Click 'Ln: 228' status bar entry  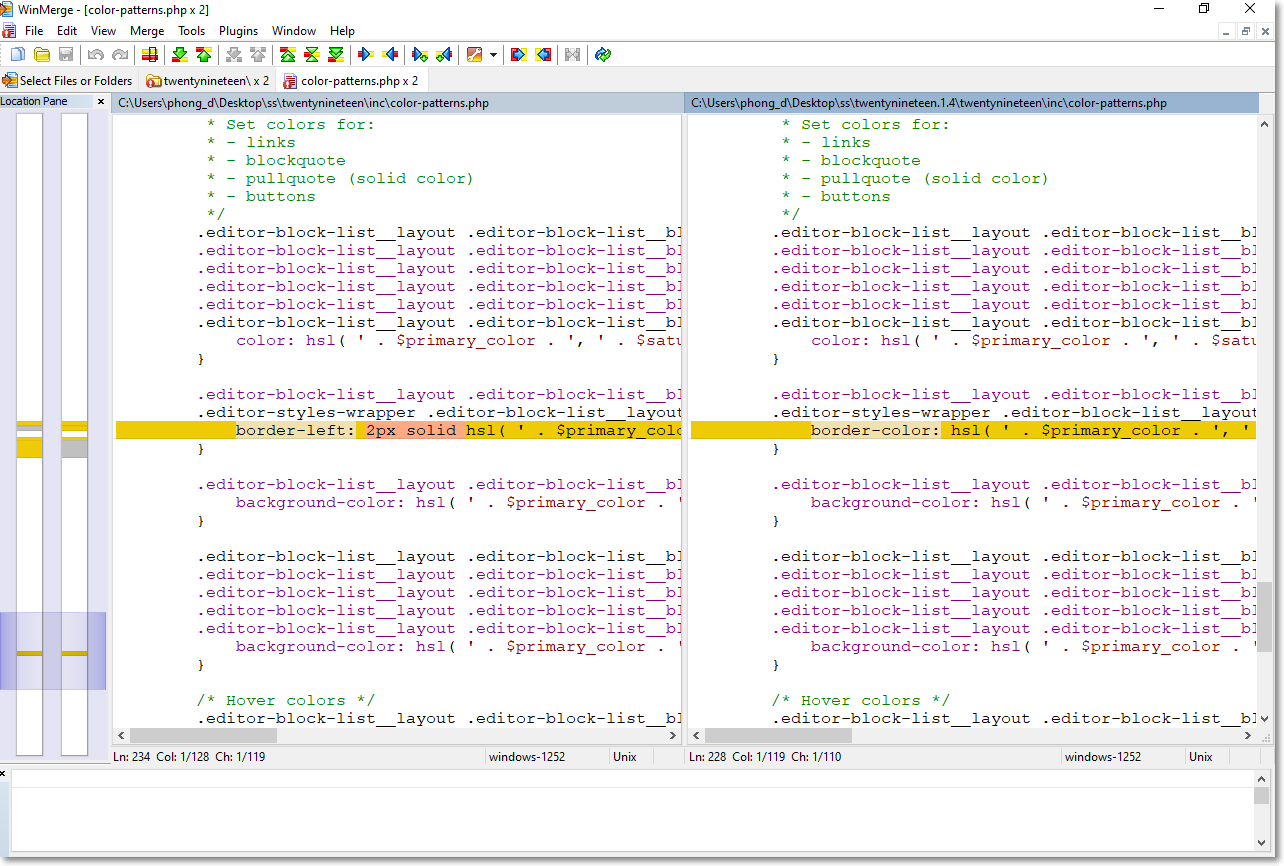coord(707,757)
